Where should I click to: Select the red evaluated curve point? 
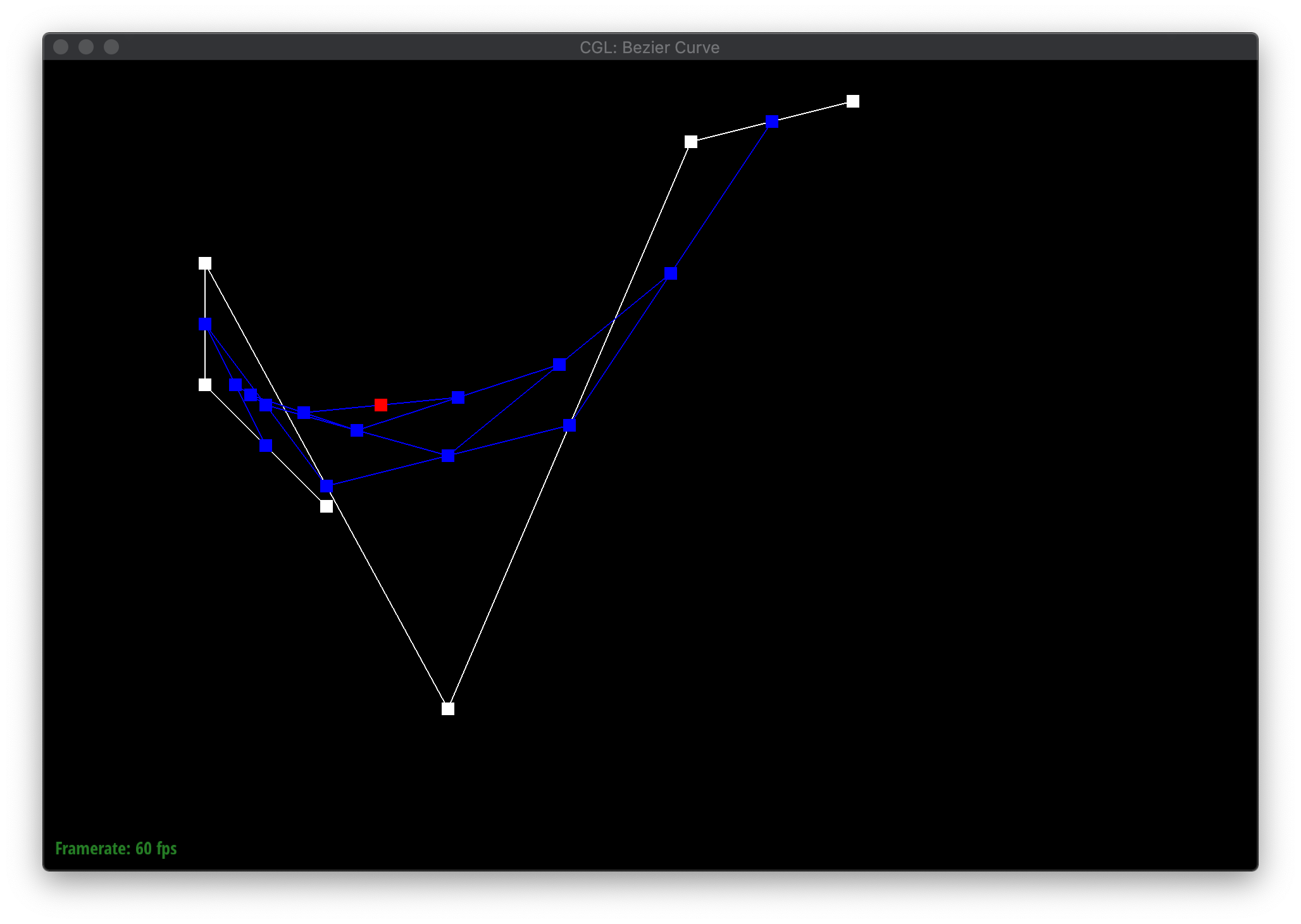coord(381,405)
